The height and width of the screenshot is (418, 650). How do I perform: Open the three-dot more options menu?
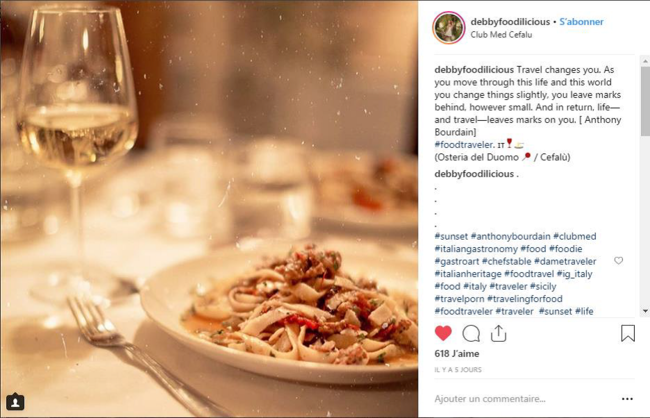tap(627, 399)
